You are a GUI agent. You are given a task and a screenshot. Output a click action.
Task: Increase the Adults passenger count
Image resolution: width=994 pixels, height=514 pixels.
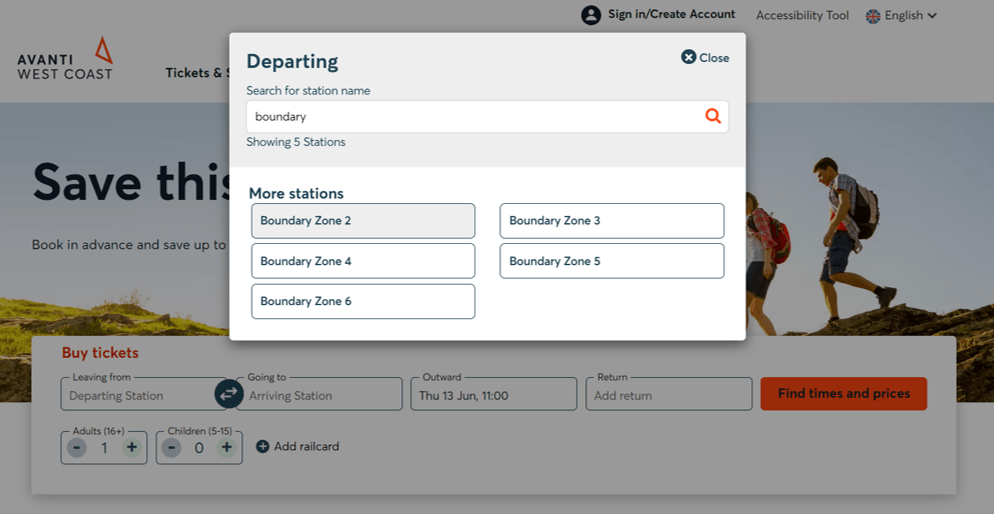[131, 448]
